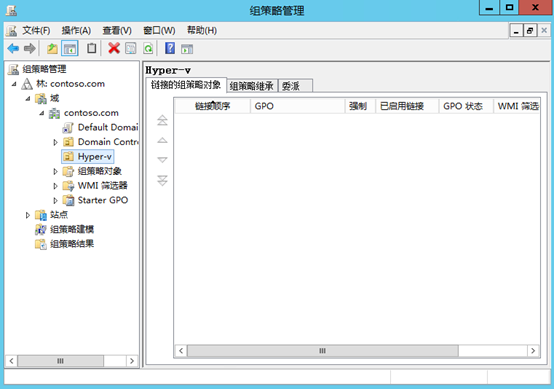Move link up with single up arrow
Image resolution: width=554 pixels, height=389 pixels.
162,140
